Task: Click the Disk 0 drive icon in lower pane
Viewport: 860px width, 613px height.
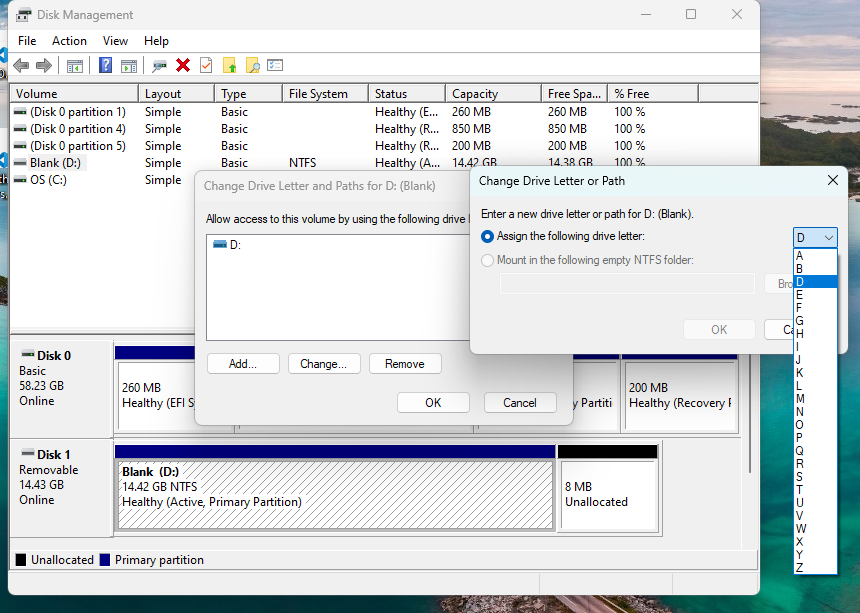Action: [x=27, y=354]
